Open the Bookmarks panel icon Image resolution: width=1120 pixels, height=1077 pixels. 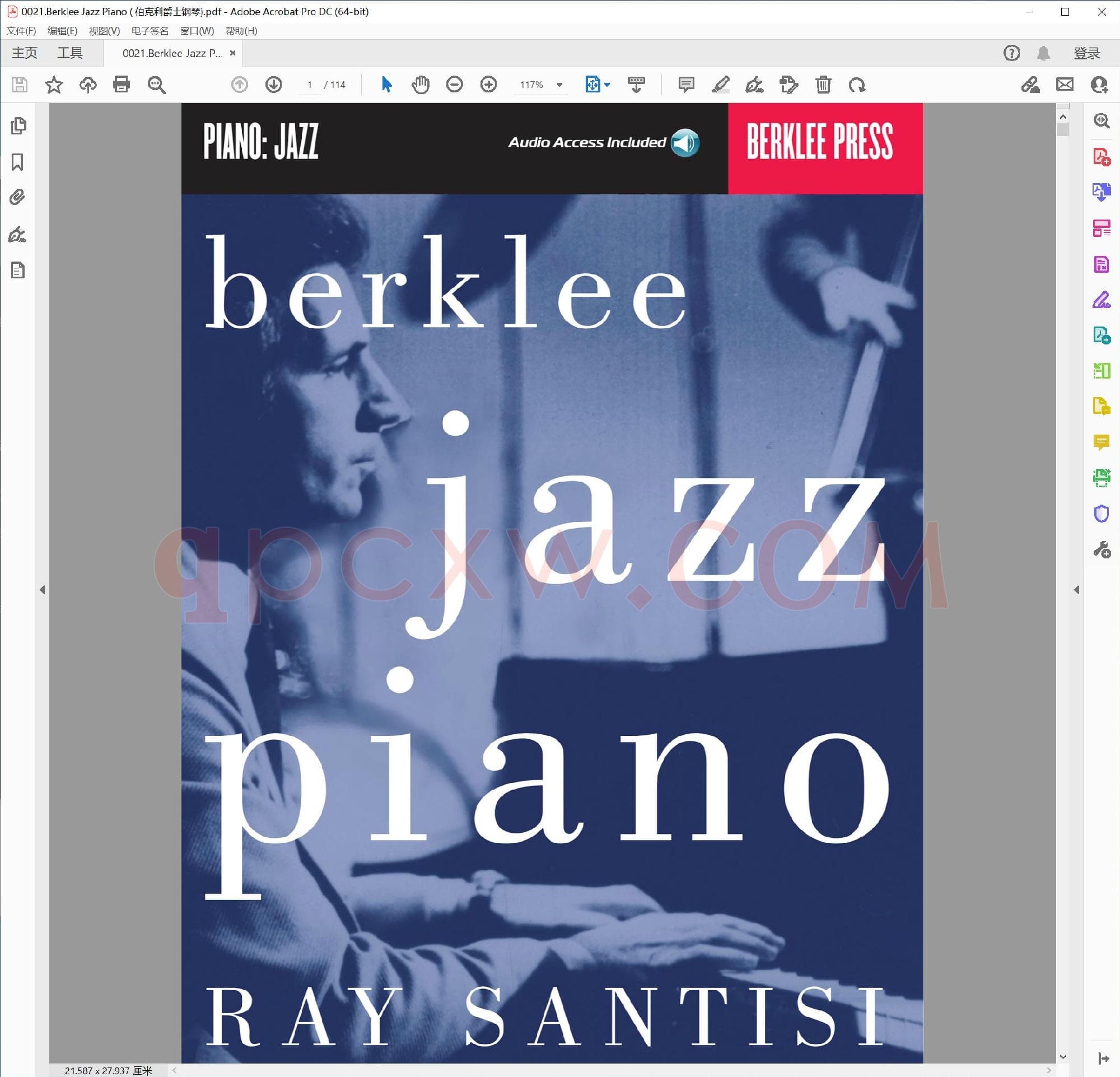[18, 162]
